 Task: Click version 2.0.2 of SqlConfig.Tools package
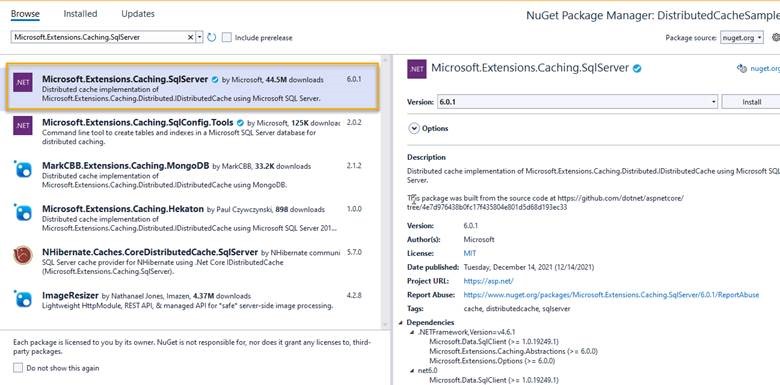[354, 122]
